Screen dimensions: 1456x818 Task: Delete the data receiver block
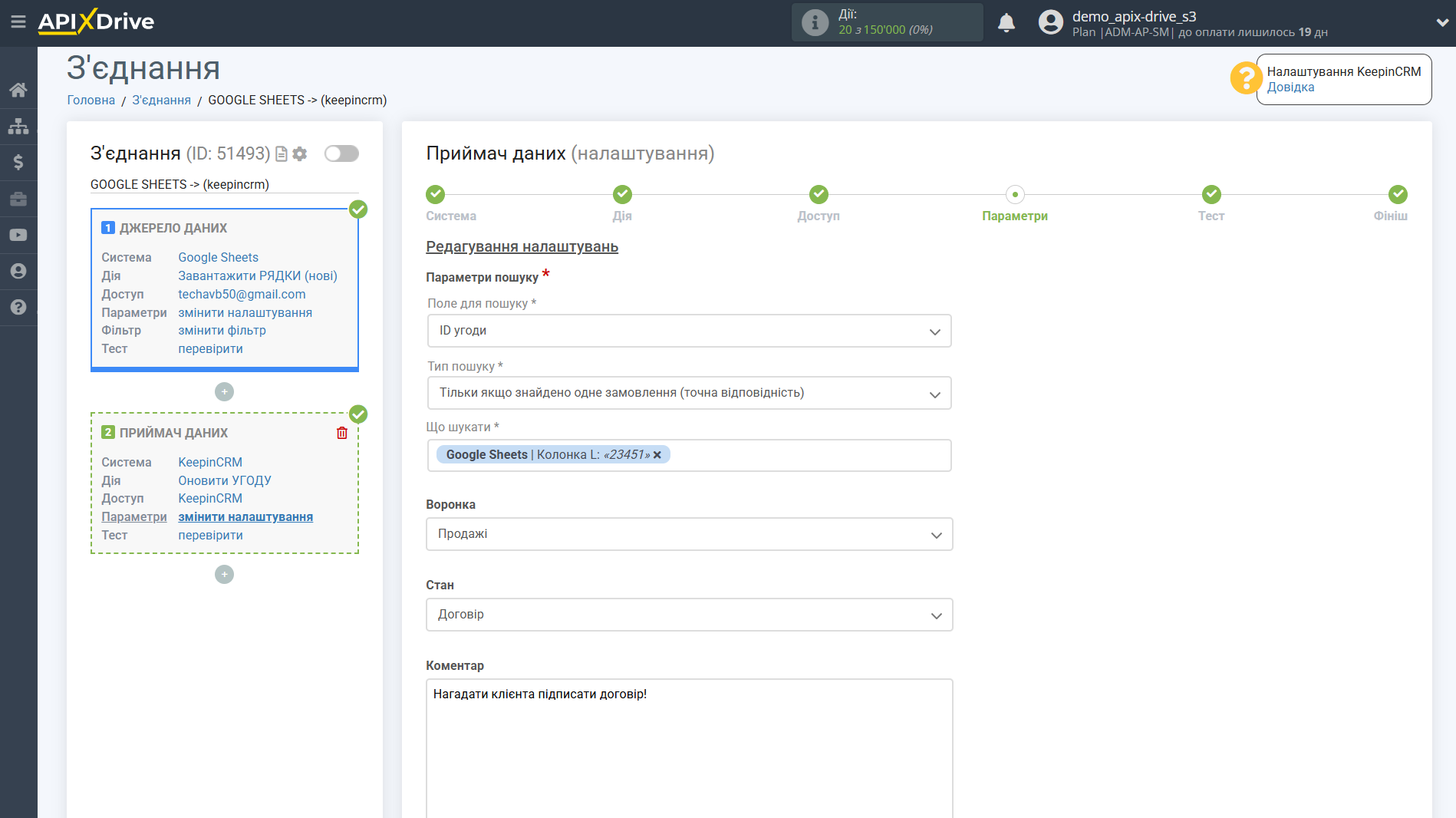(x=342, y=433)
